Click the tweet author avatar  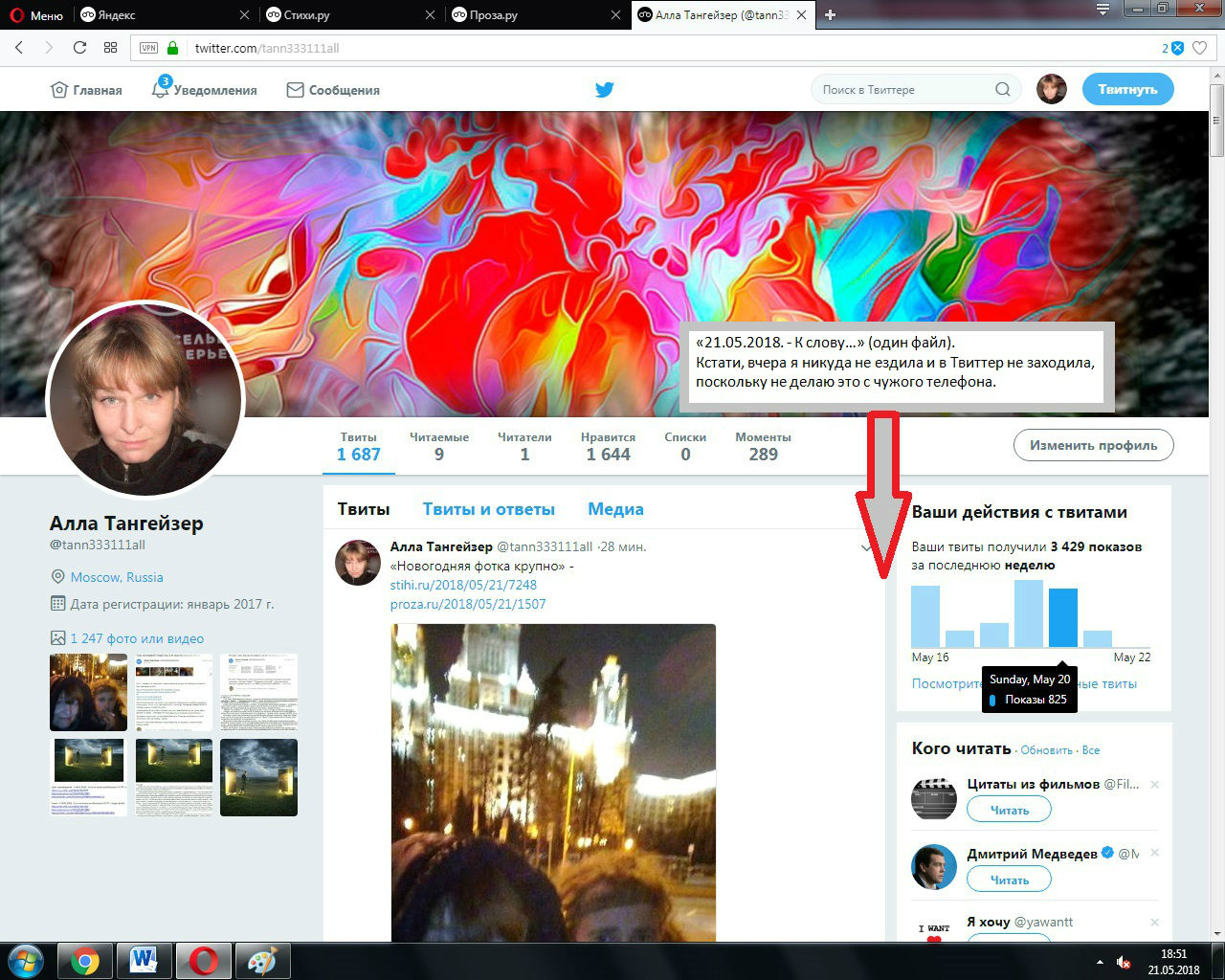click(x=358, y=562)
